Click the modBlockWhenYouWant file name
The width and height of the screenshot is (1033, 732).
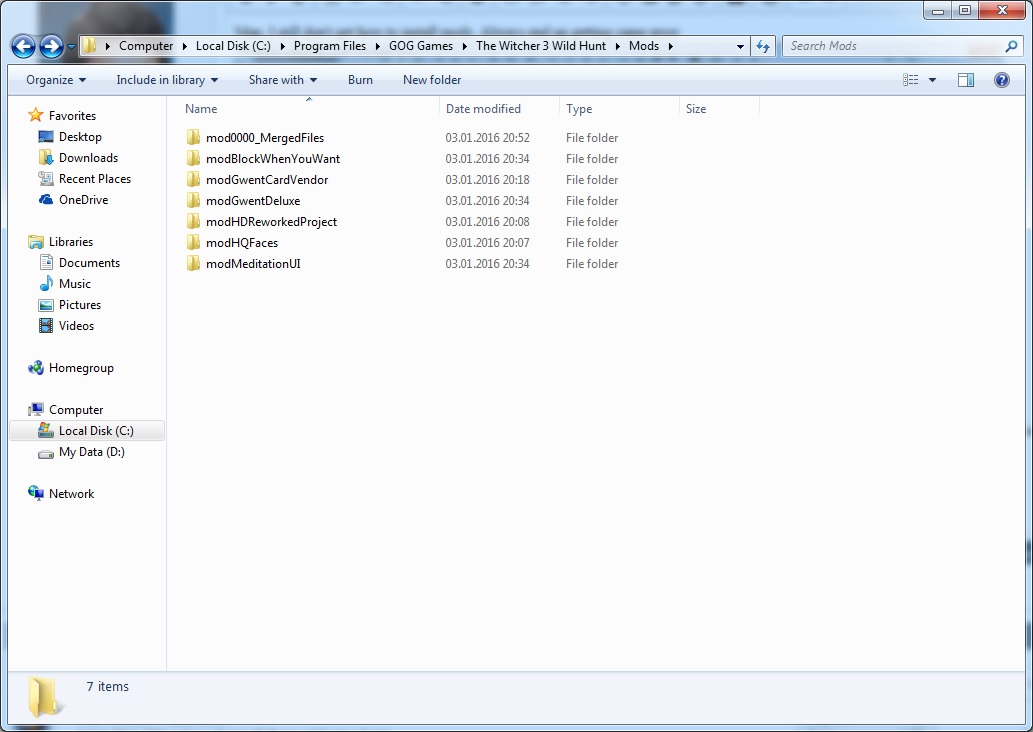pos(273,159)
